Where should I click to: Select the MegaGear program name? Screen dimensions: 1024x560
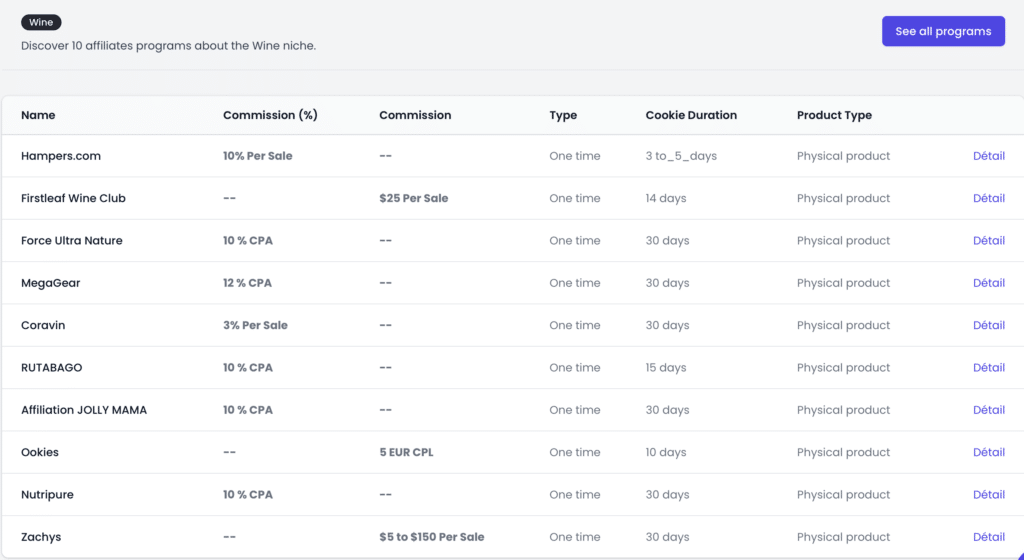[50, 283]
